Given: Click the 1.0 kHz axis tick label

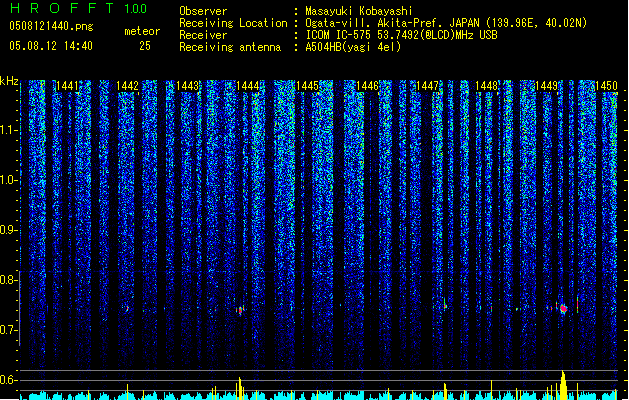Looking at the screenshot, I should pyautogui.click(x=8, y=180).
